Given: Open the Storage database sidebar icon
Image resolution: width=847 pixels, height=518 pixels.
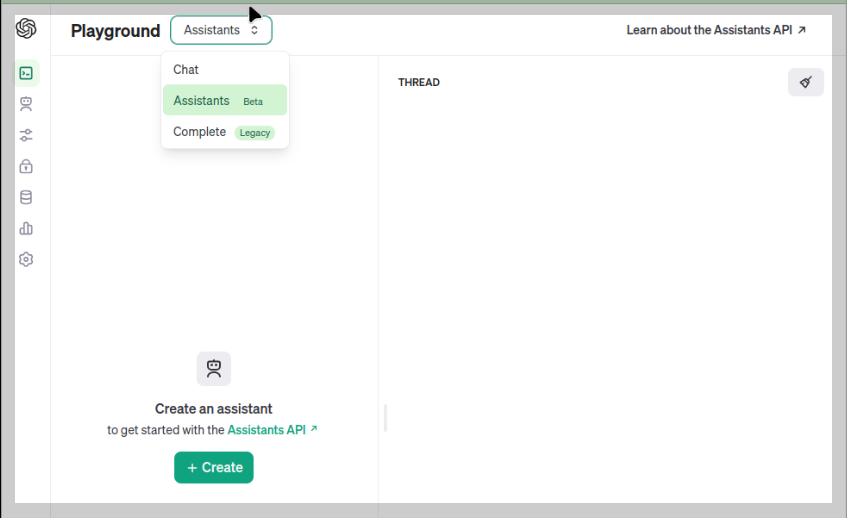Looking at the screenshot, I should 26,197.
